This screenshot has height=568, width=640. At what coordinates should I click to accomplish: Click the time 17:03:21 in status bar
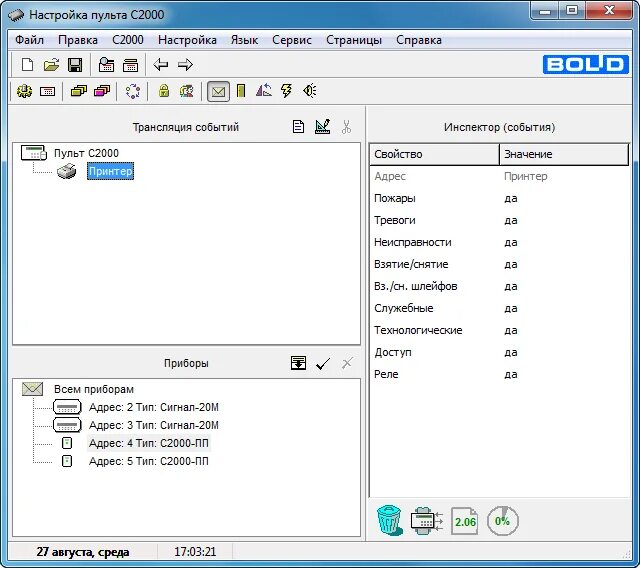click(195, 552)
